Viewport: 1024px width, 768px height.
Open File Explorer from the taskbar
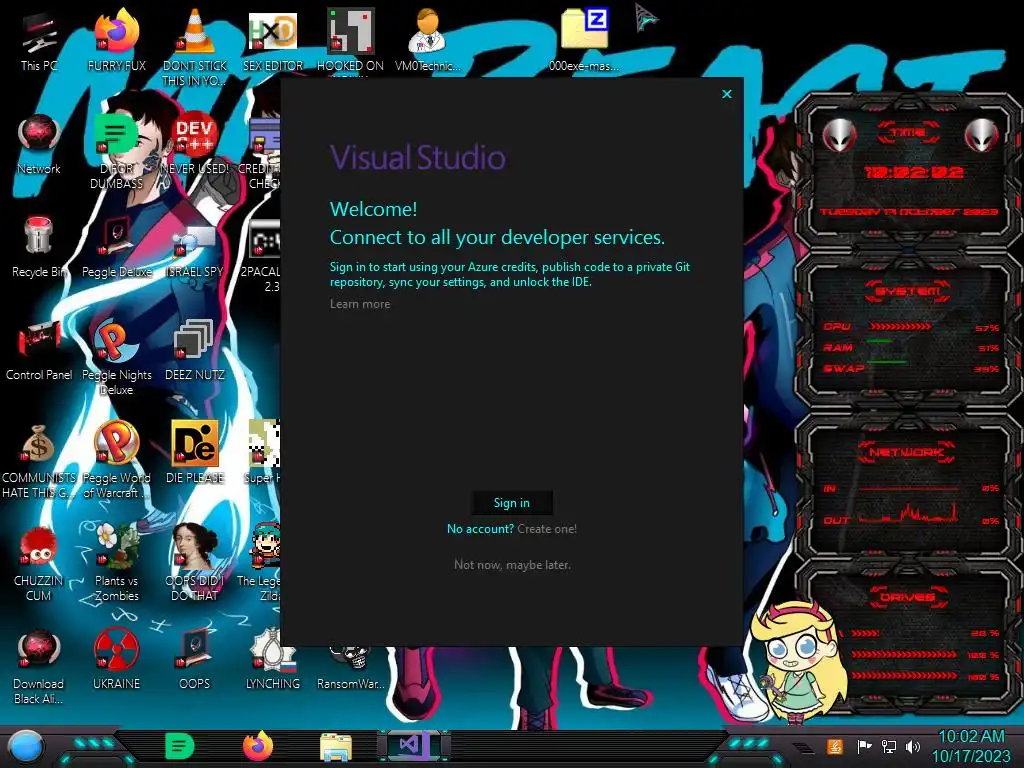[x=336, y=747]
